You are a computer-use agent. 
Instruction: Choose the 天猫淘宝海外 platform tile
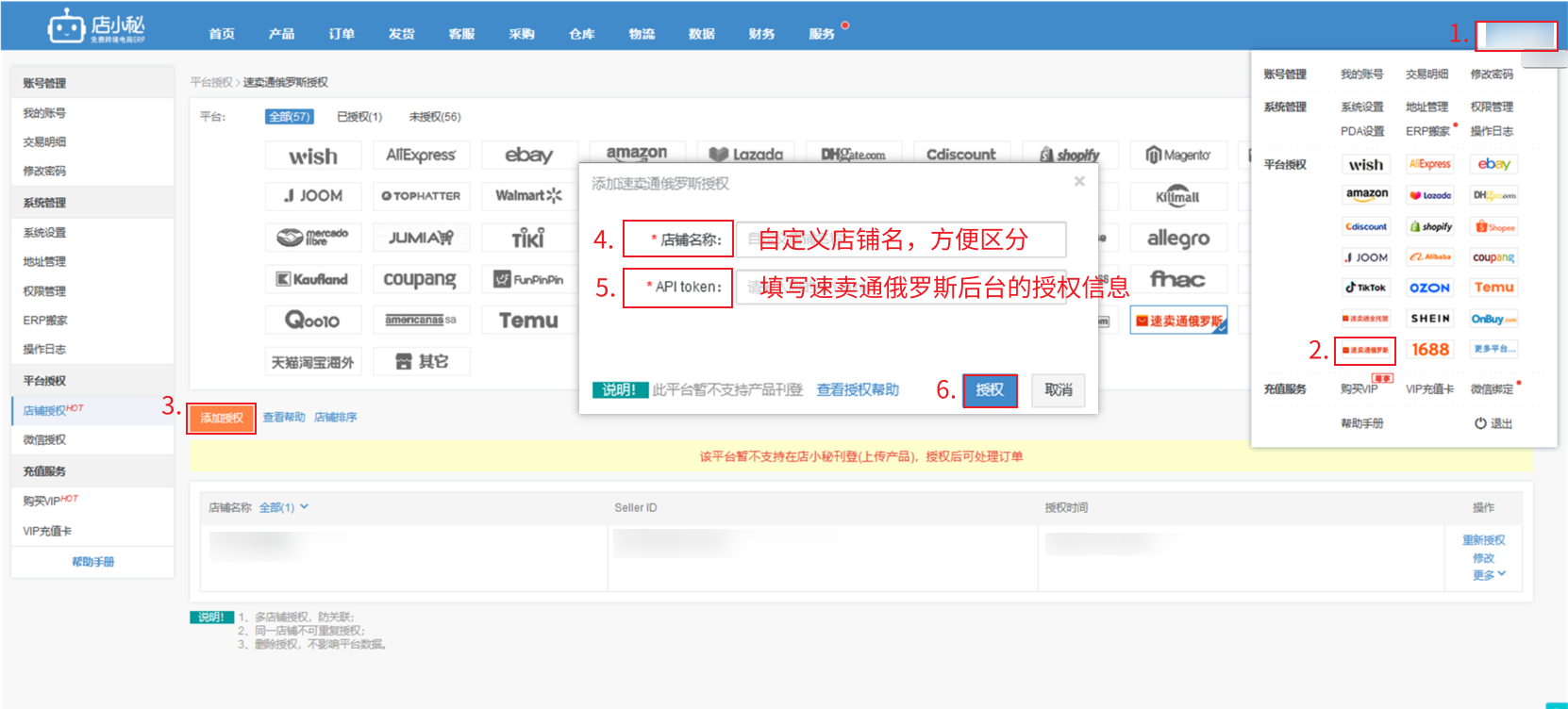point(313,362)
